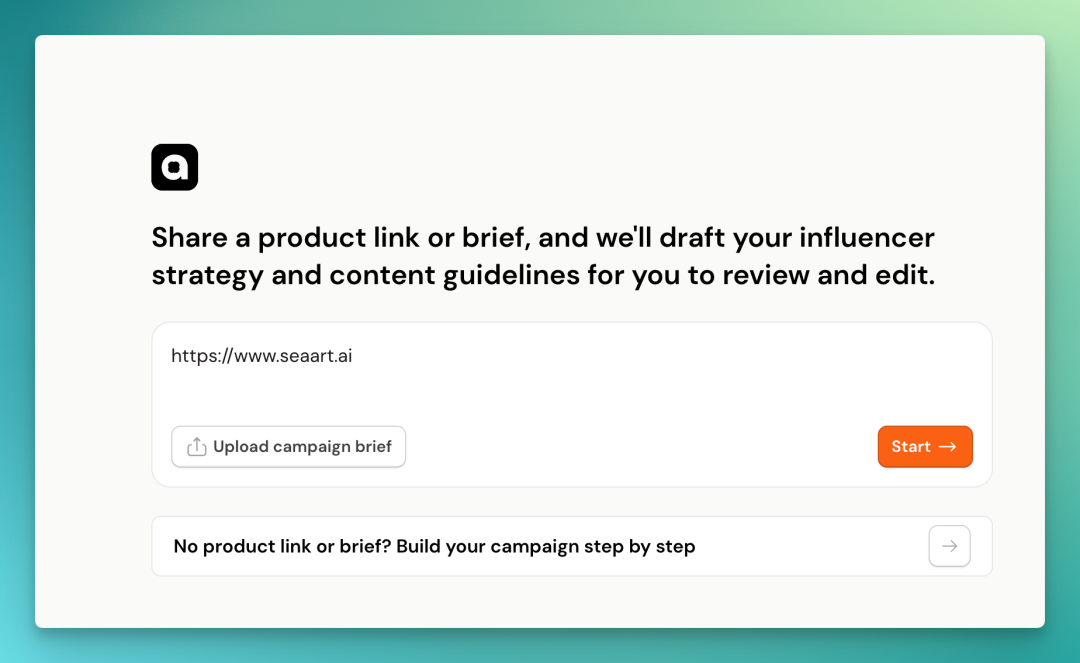The height and width of the screenshot is (663, 1080).
Task: Click the white arrow inside Start button
Action: [948, 447]
